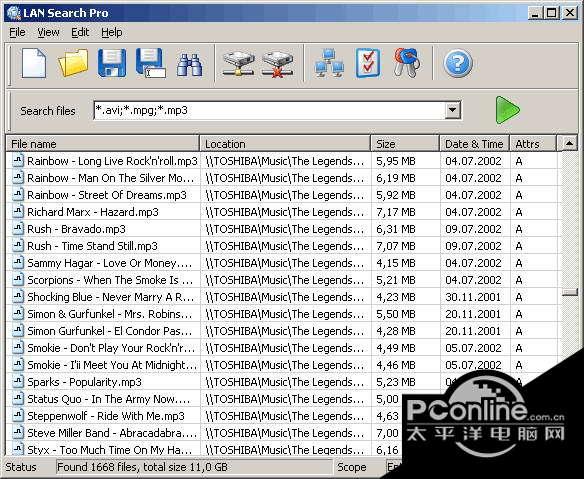
Task: Sort by the Date & Time column header
Action: pyautogui.click(x=475, y=144)
